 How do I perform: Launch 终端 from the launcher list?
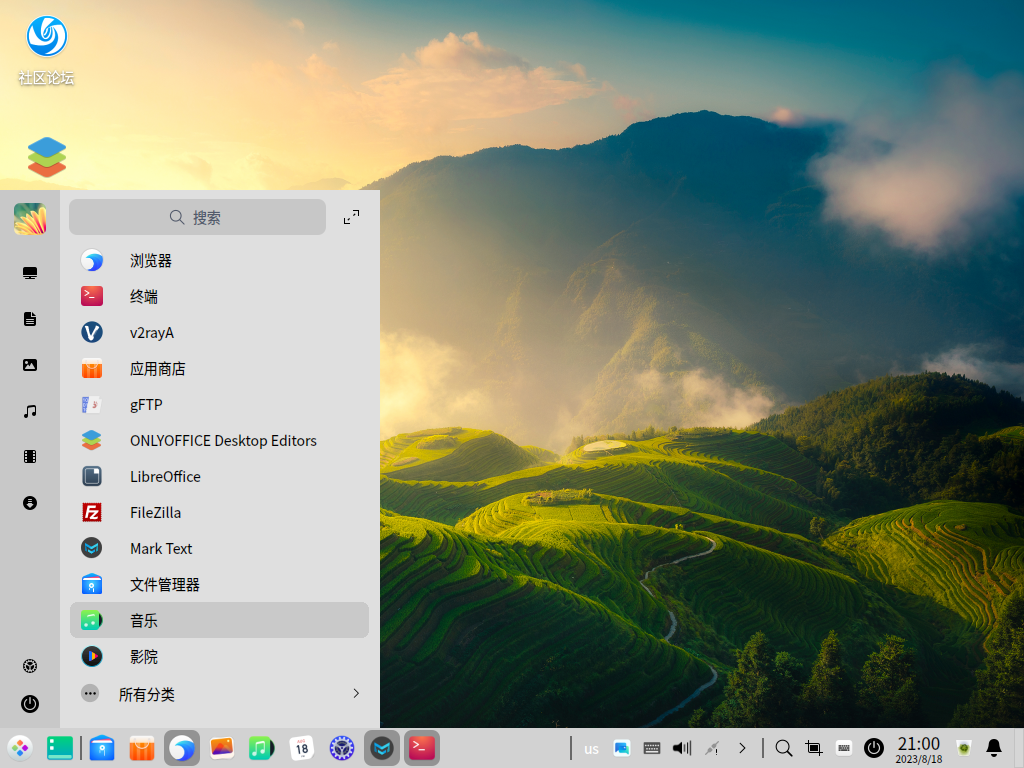coord(219,296)
